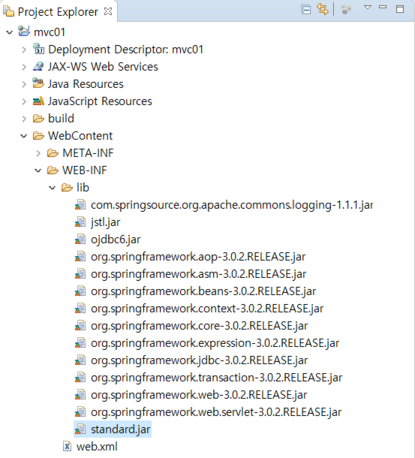Select the WebContent folder label

point(80,136)
